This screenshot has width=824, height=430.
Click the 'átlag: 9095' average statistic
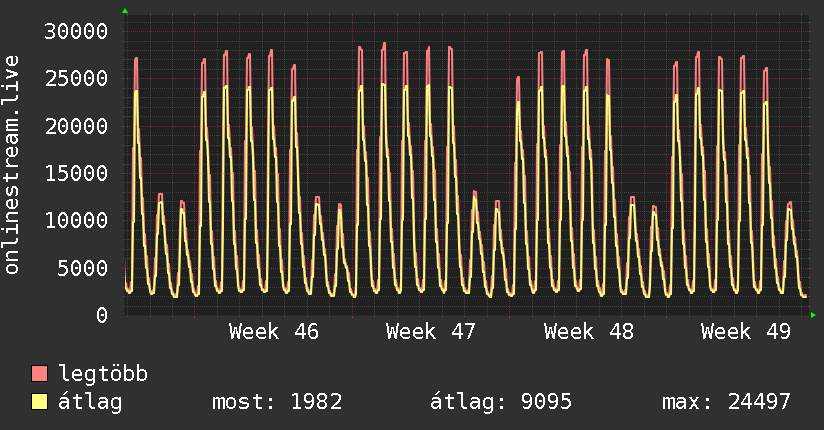[x=501, y=402]
